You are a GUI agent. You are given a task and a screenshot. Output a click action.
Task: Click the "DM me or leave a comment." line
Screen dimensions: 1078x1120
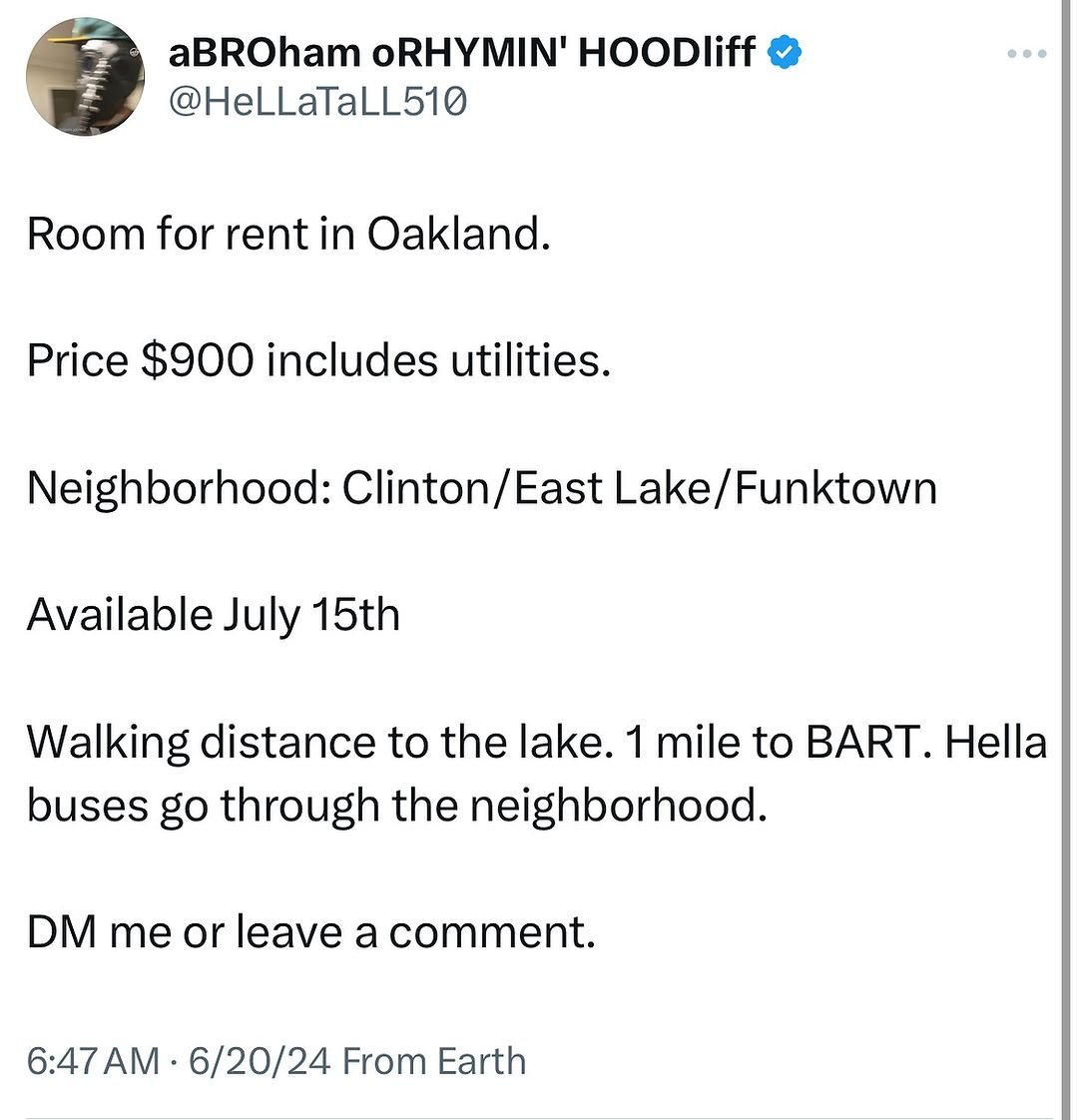pyautogui.click(x=310, y=932)
